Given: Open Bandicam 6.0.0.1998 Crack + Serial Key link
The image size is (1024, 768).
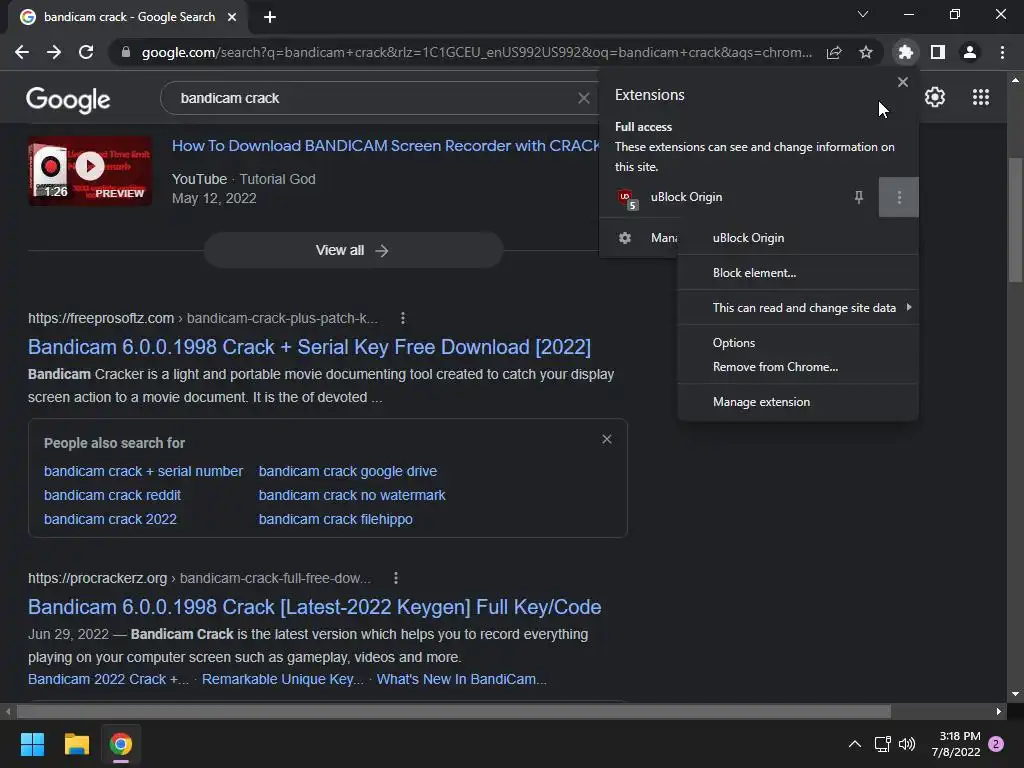Looking at the screenshot, I should pos(309,347).
